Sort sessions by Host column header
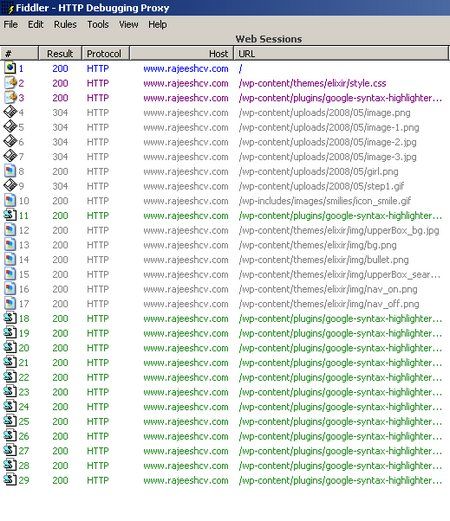Viewport: 450px width, 521px height. (181, 53)
